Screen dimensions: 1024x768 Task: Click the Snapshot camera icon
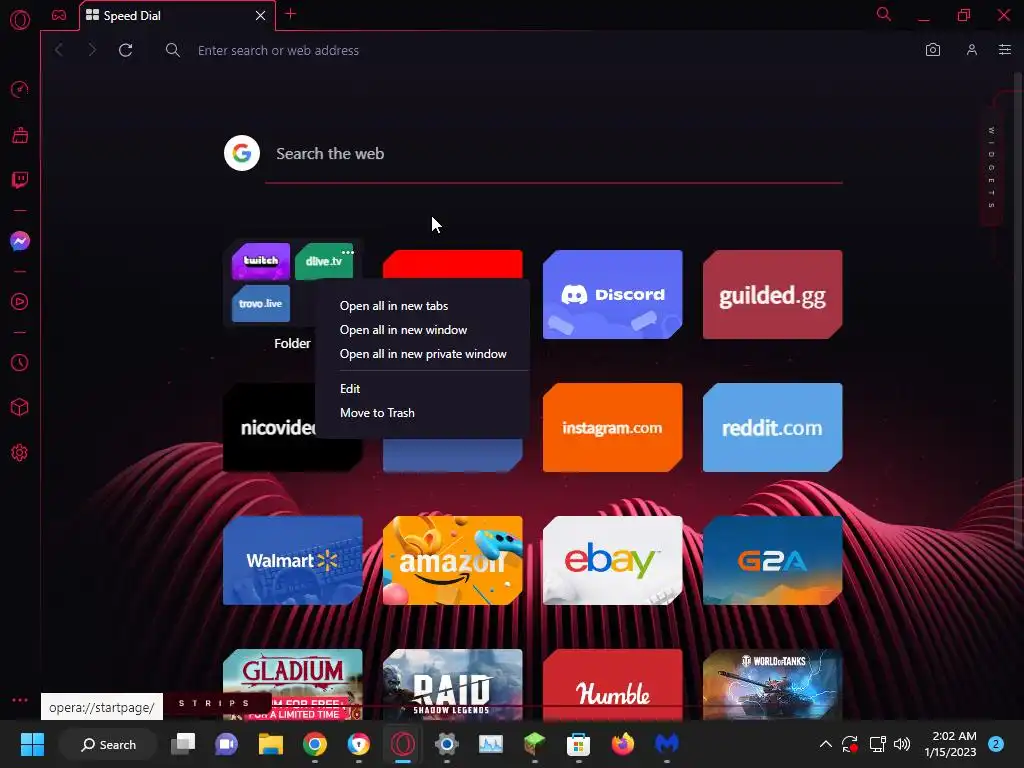click(x=933, y=50)
